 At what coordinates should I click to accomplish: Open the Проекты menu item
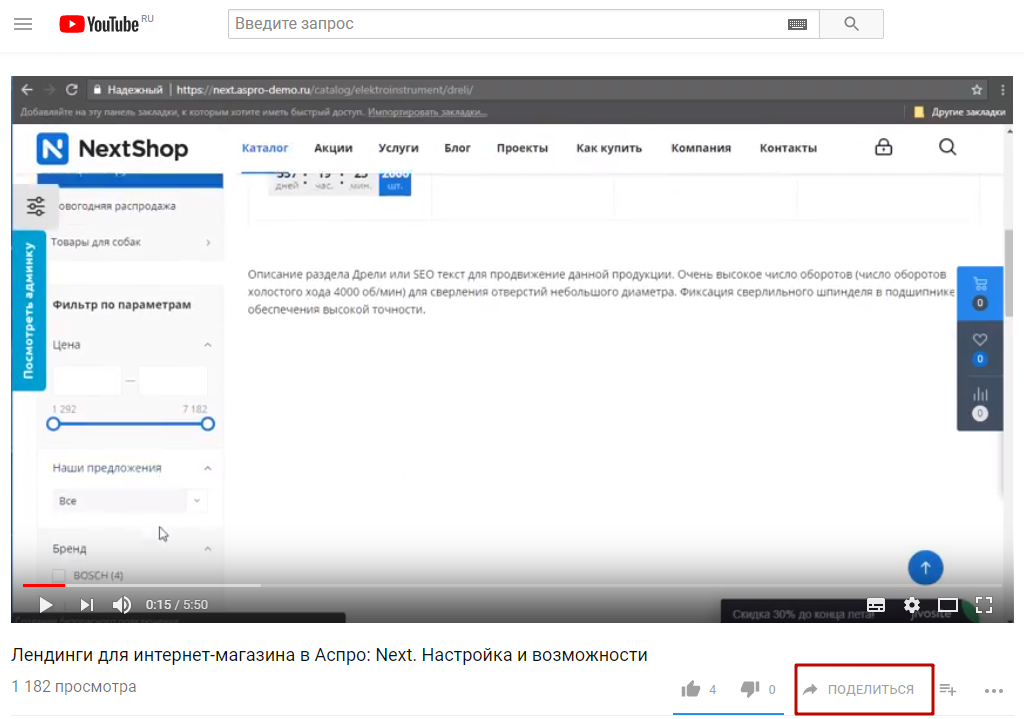coord(522,148)
